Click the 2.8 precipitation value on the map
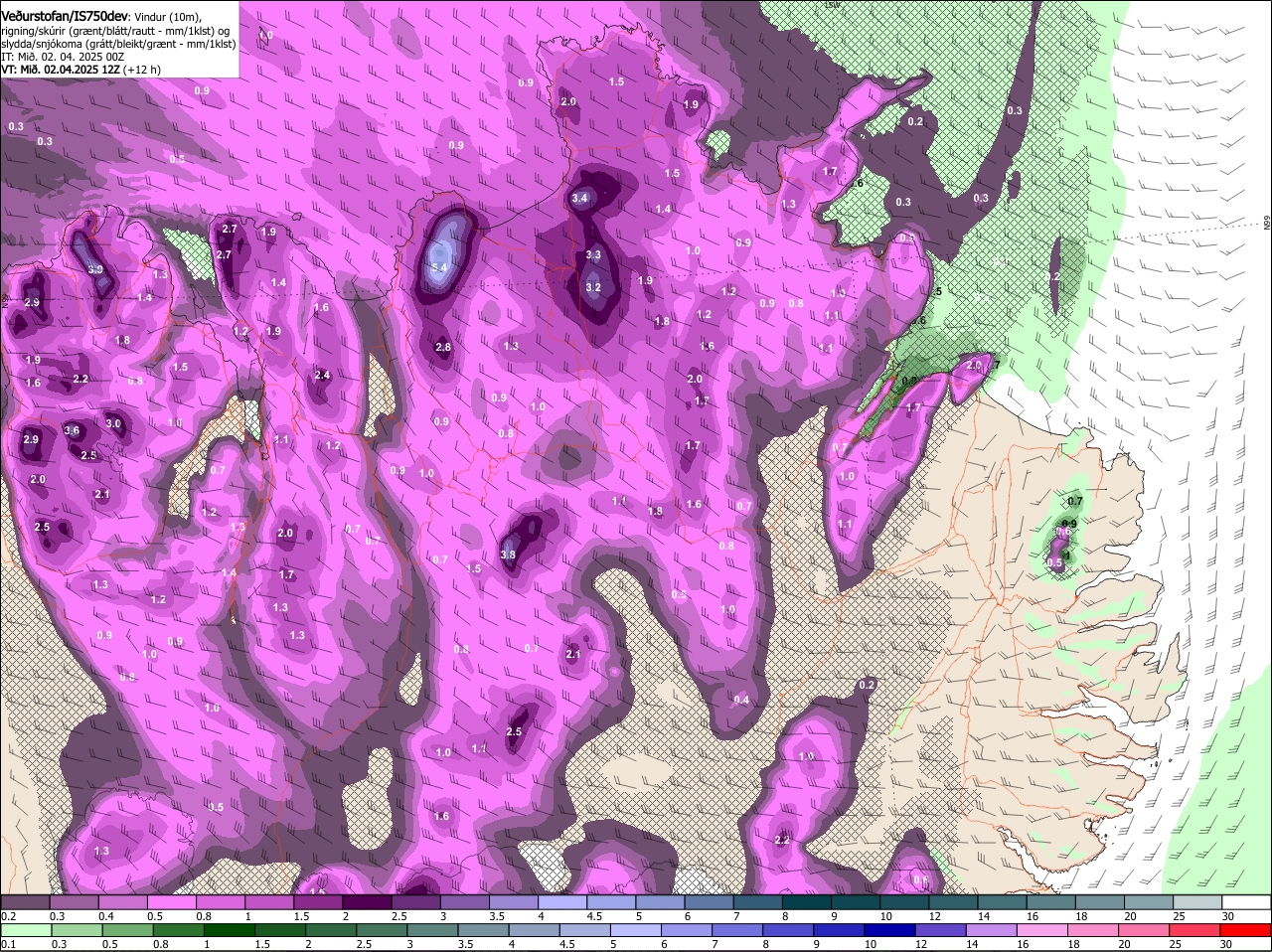Screen dimensions: 1272x952 tap(443, 348)
